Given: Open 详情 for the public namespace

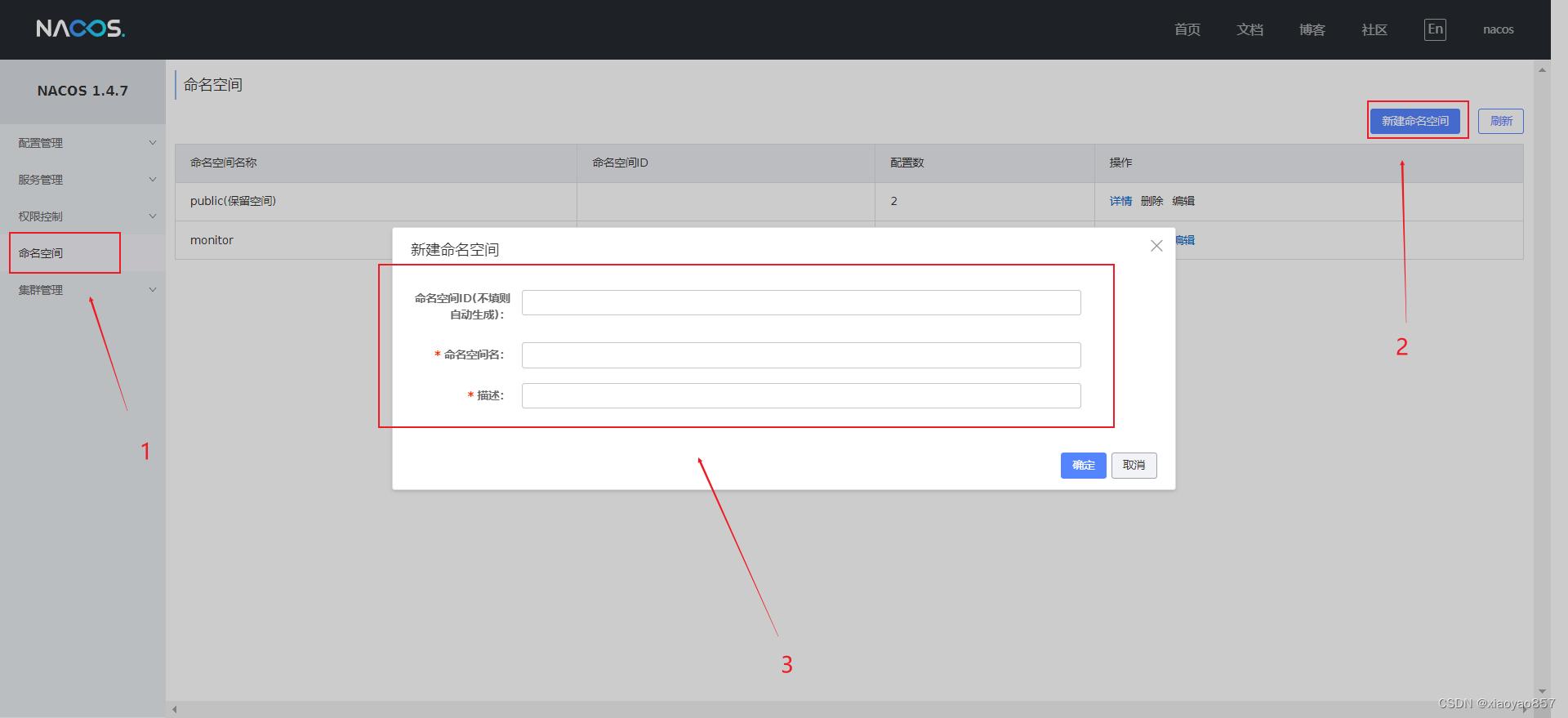Looking at the screenshot, I should click(1120, 201).
